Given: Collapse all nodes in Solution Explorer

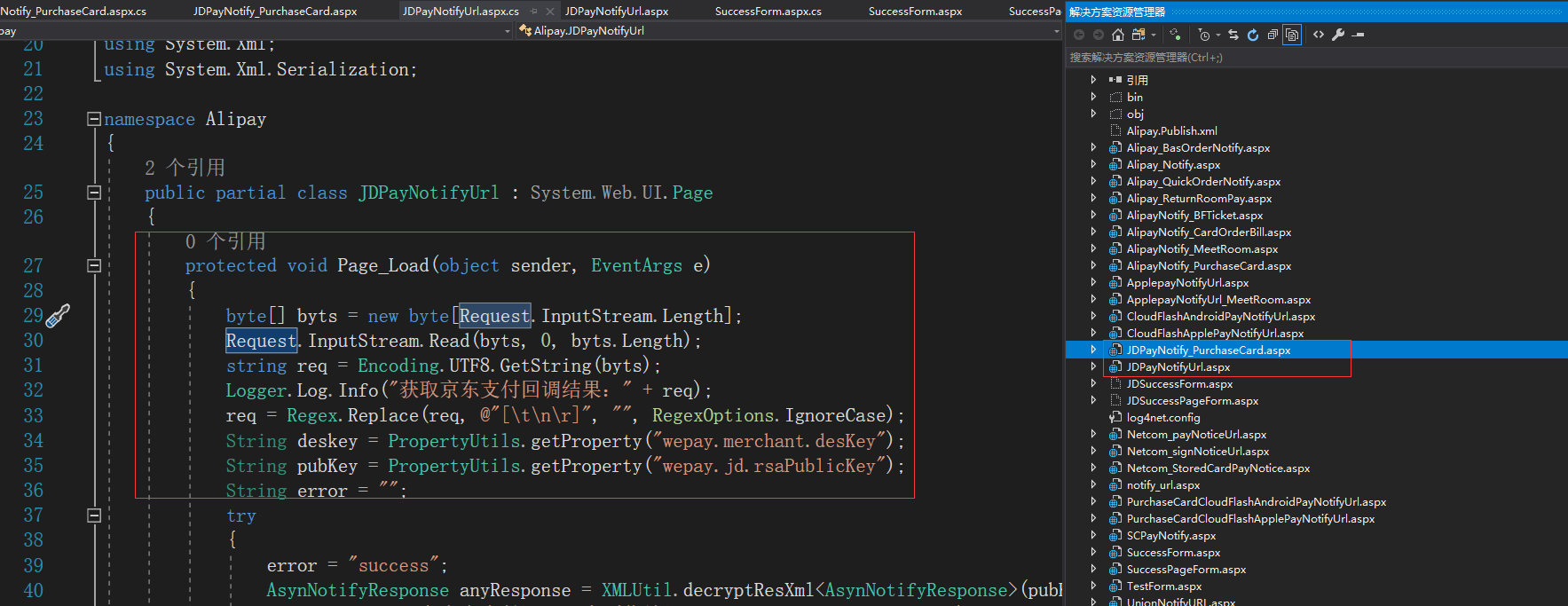Looking at the screenshot, I should pyautogui.click(x=1273, y=35).
